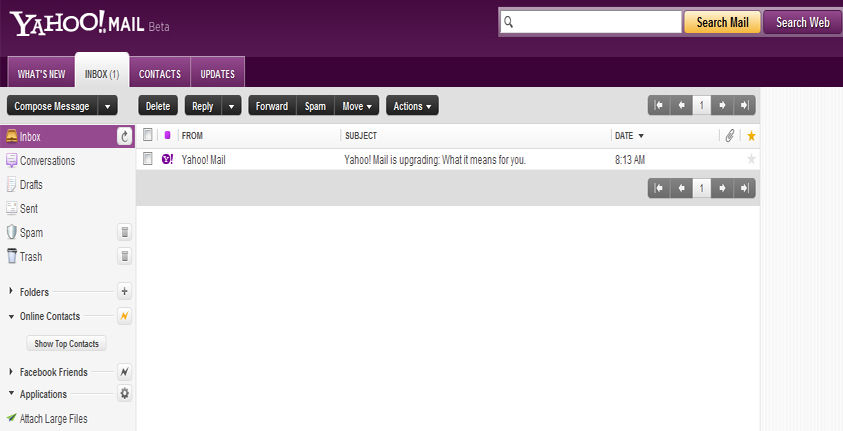Open message 'Yahoo! Mail is upgrading'
This screenshot has height=431, width=843.
(x=435, y=160)
